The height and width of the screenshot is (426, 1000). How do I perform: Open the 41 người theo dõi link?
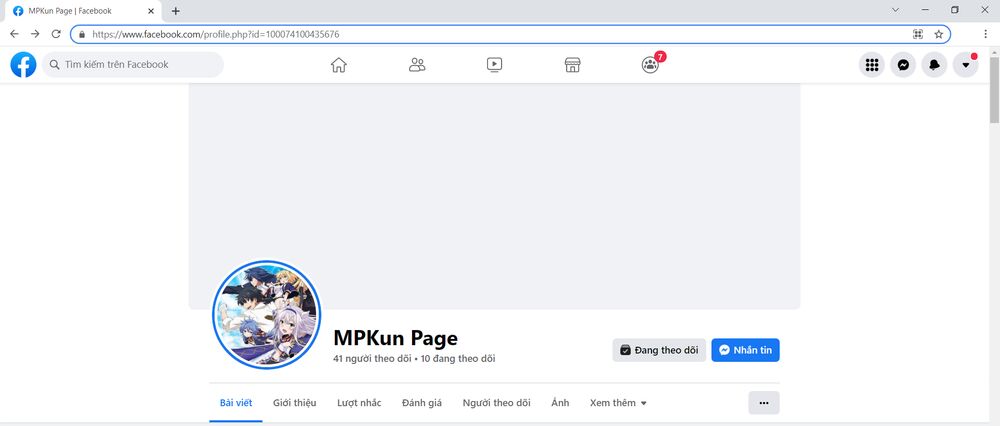point(373,358)
